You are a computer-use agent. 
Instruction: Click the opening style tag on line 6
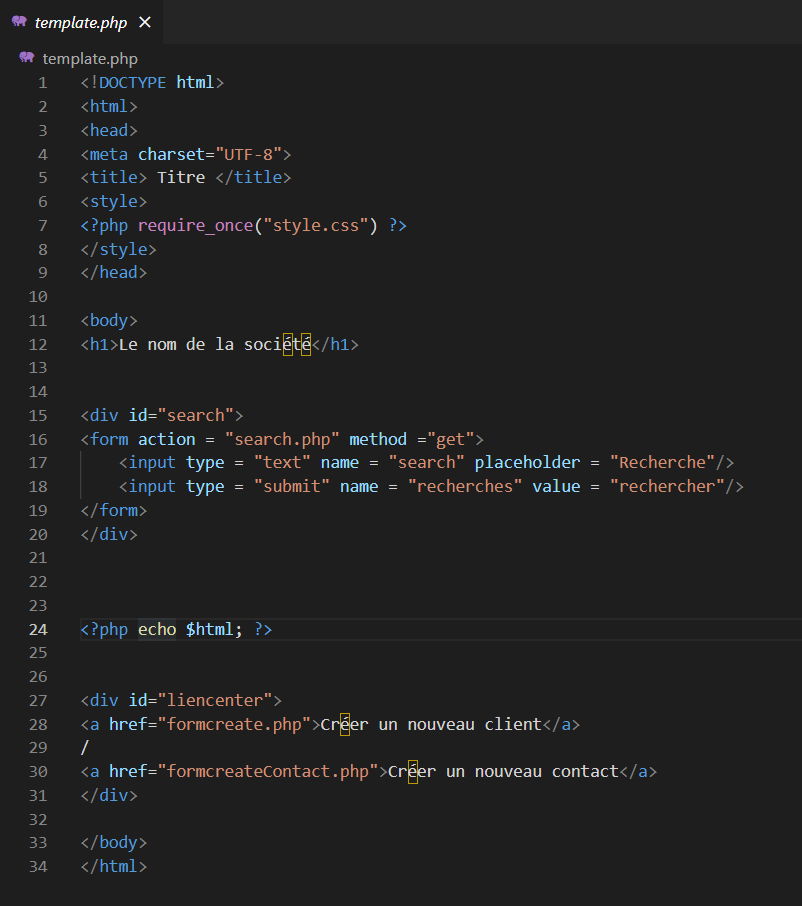click(x=114, y=201)
